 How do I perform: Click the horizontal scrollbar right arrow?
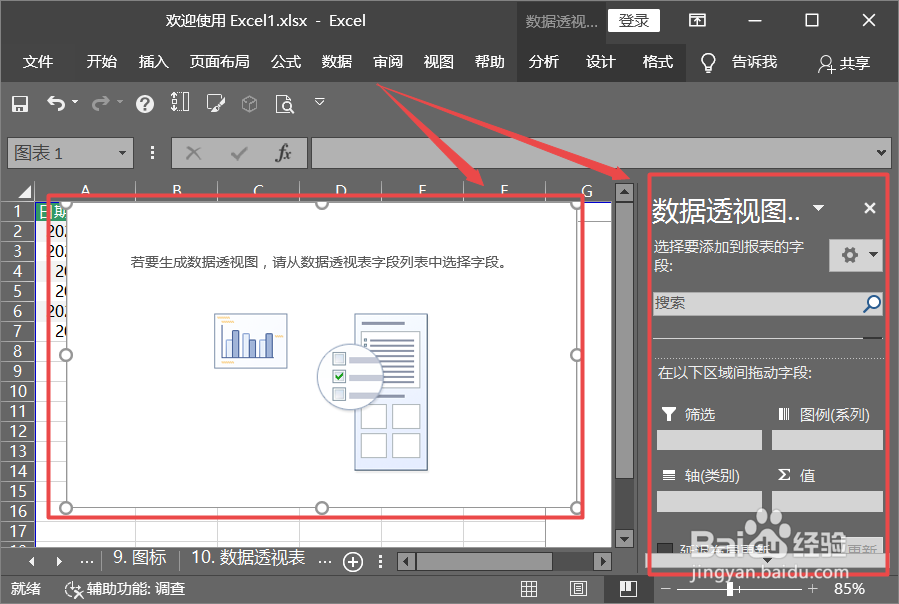601,561
